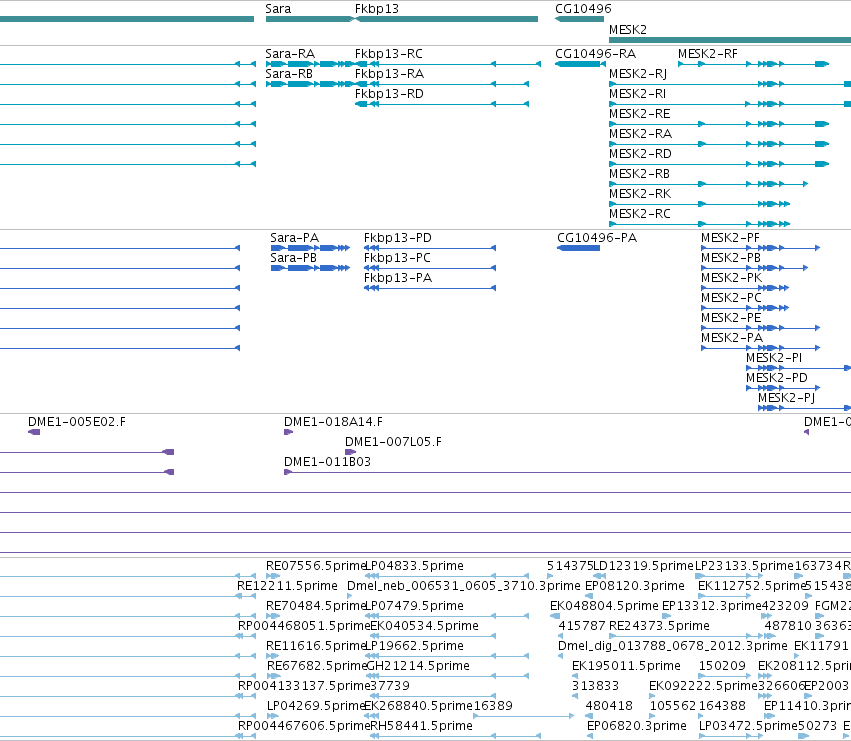Click the Fkbp13-RA transcript label
Screen dimensions: 851x741
389,74
